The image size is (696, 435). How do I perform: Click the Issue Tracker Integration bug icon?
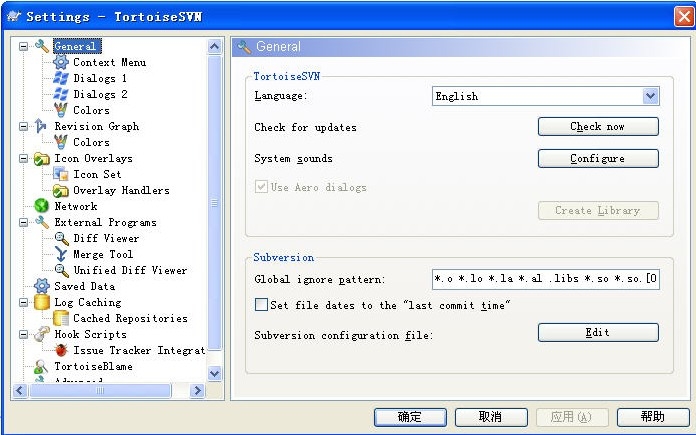[61, 350]
